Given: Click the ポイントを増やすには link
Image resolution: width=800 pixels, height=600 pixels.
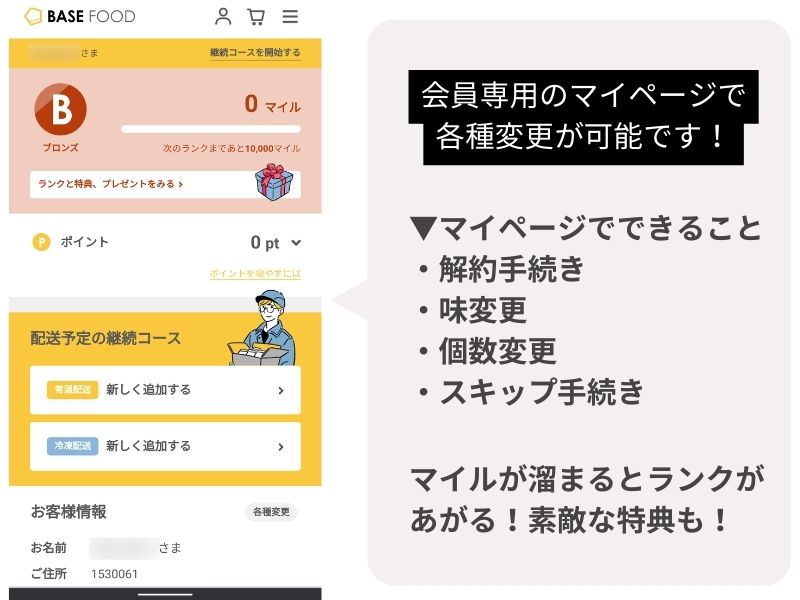Looking at the screenshot, I should click(255, 273).
